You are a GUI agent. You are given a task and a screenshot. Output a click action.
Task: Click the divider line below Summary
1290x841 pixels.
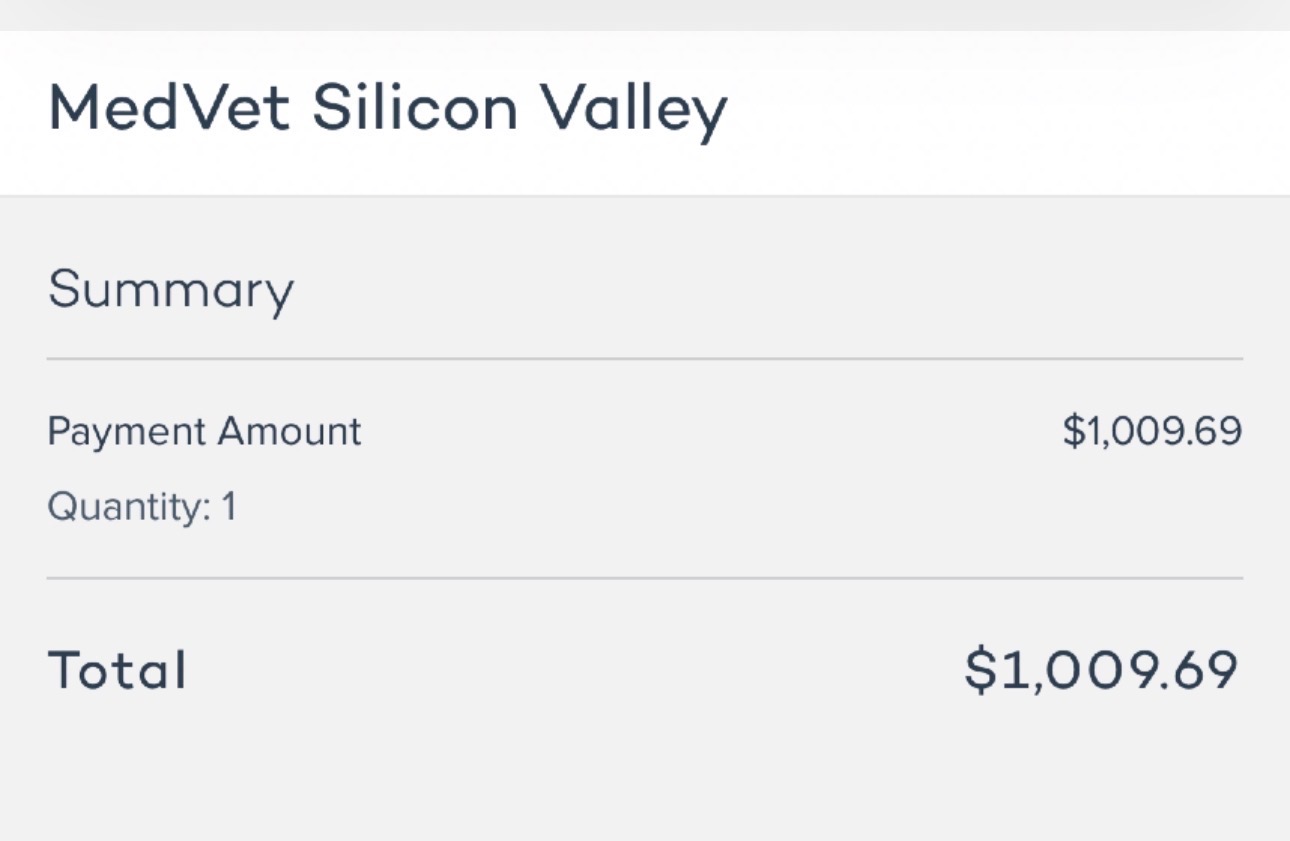[645, 358]
